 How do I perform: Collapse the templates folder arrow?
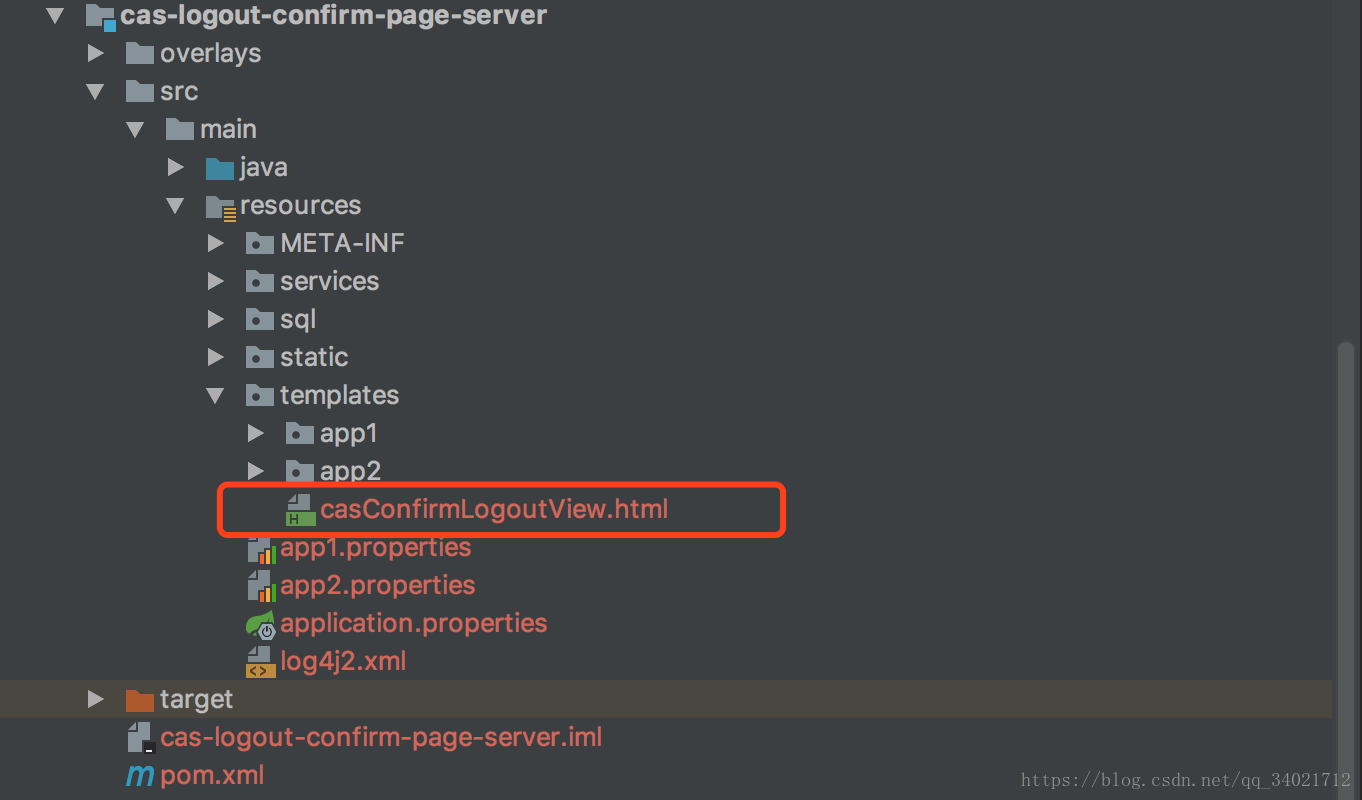[216, 395]
